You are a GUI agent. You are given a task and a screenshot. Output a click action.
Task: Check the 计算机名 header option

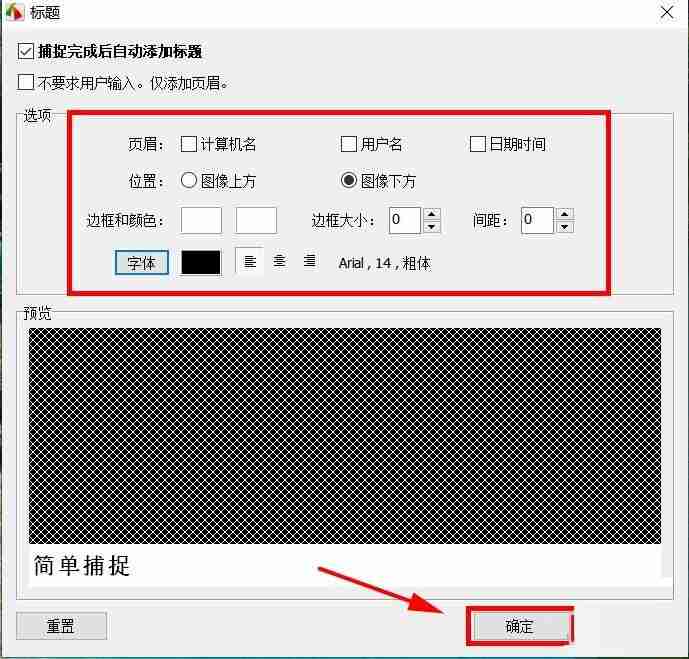pyautogui.click(x=189, y=144)
